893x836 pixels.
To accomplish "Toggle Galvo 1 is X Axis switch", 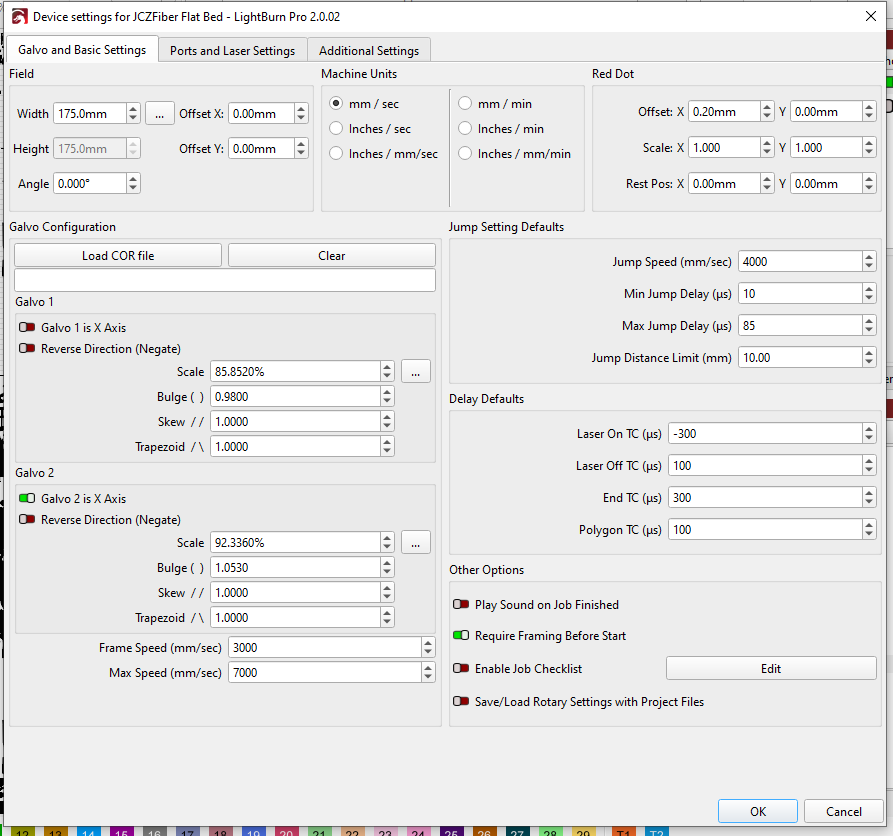I will [x=27, y=328].
